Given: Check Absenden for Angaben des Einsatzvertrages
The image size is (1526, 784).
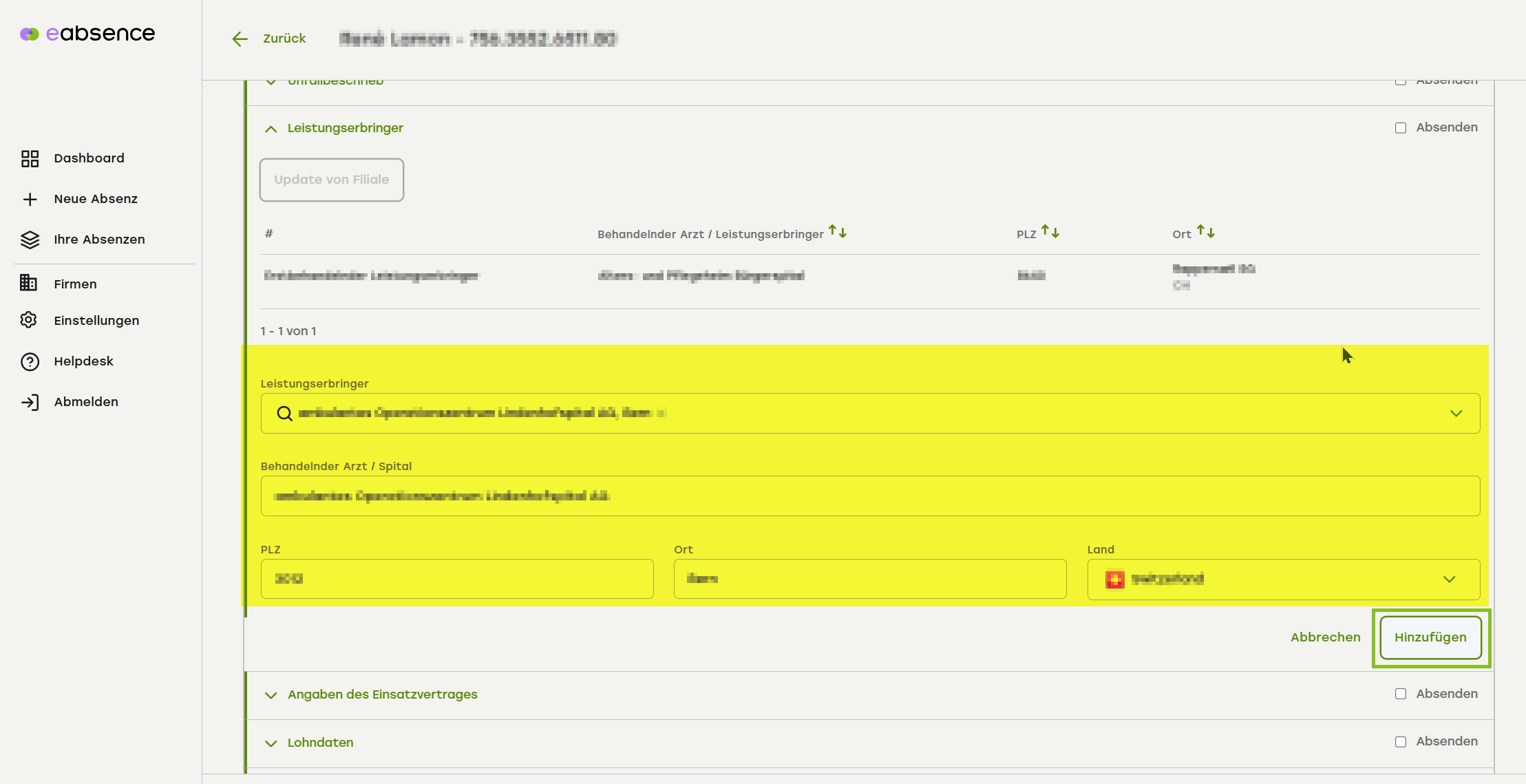Looking at the screenshot, I should click(x=1400, y=694).
